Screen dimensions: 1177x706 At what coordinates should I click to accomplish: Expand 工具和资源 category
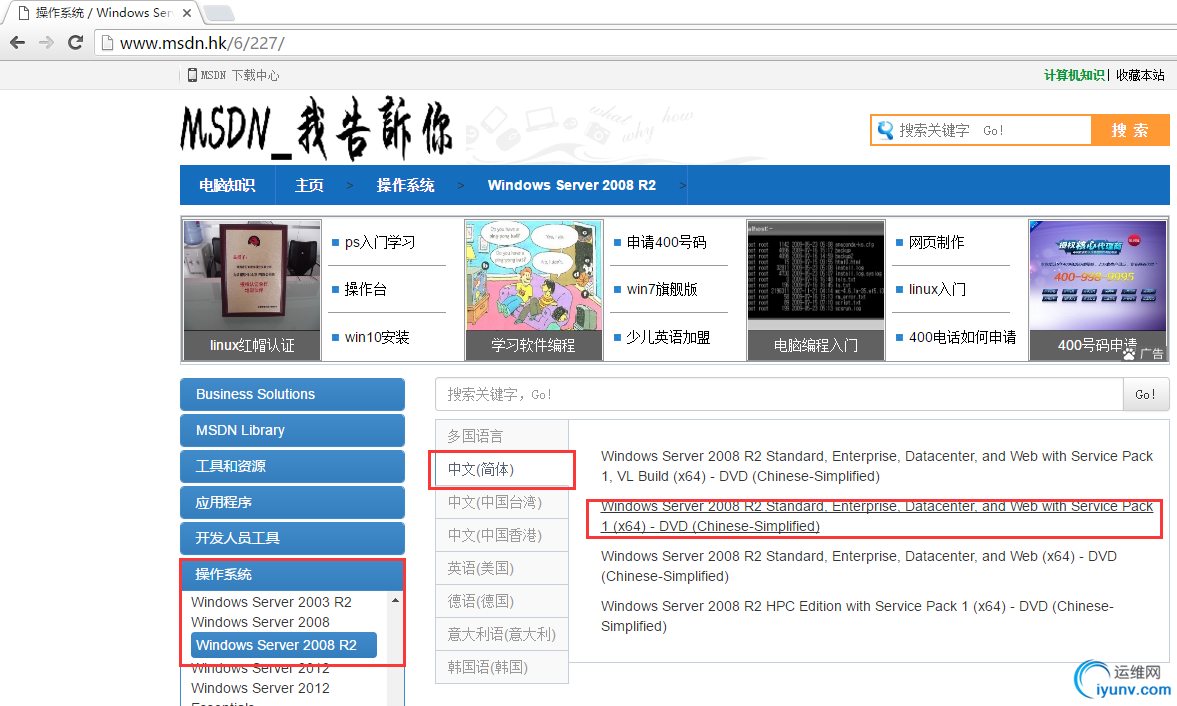293,466
